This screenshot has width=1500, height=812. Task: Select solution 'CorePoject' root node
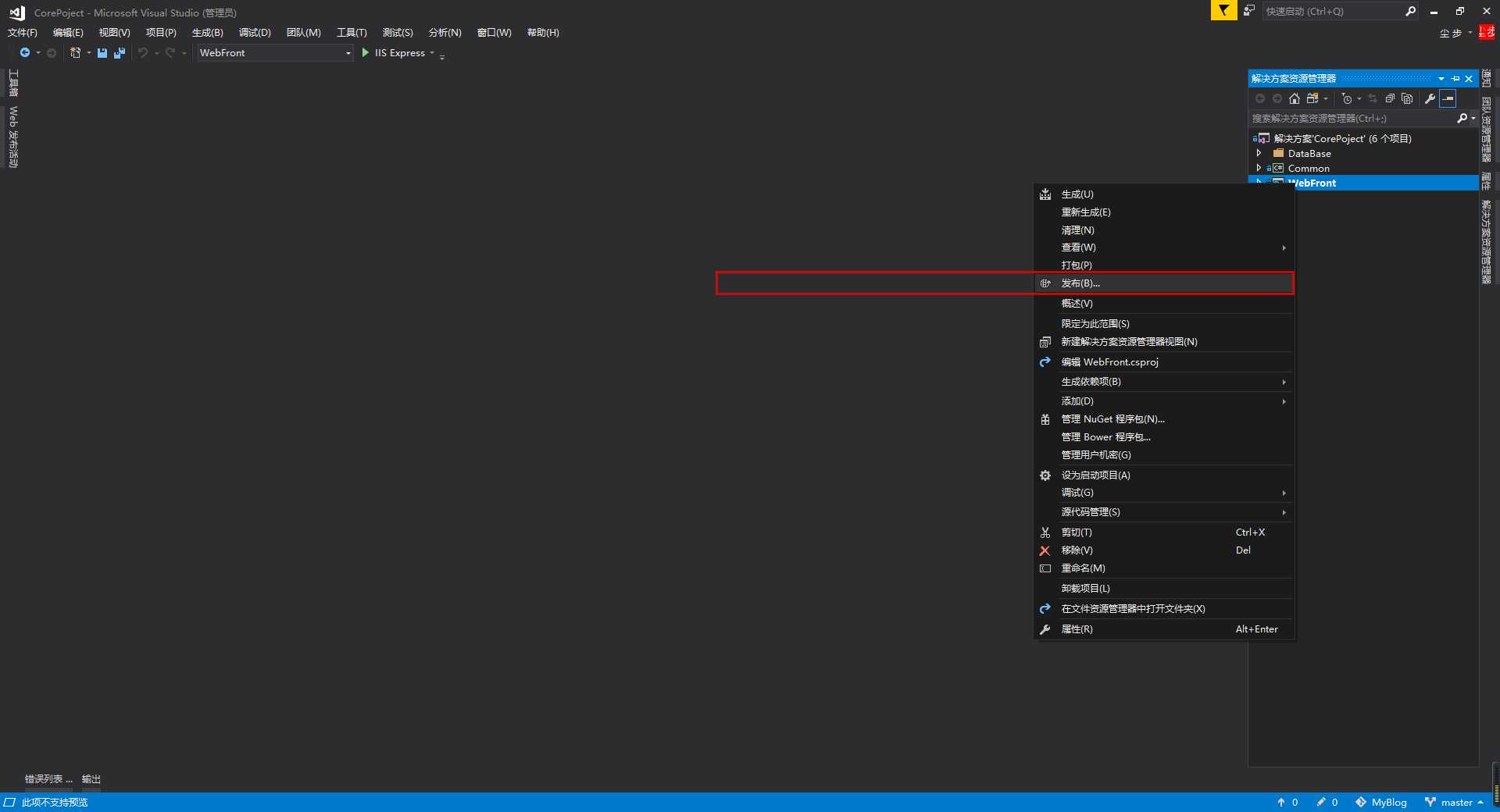click(1342, 138)
